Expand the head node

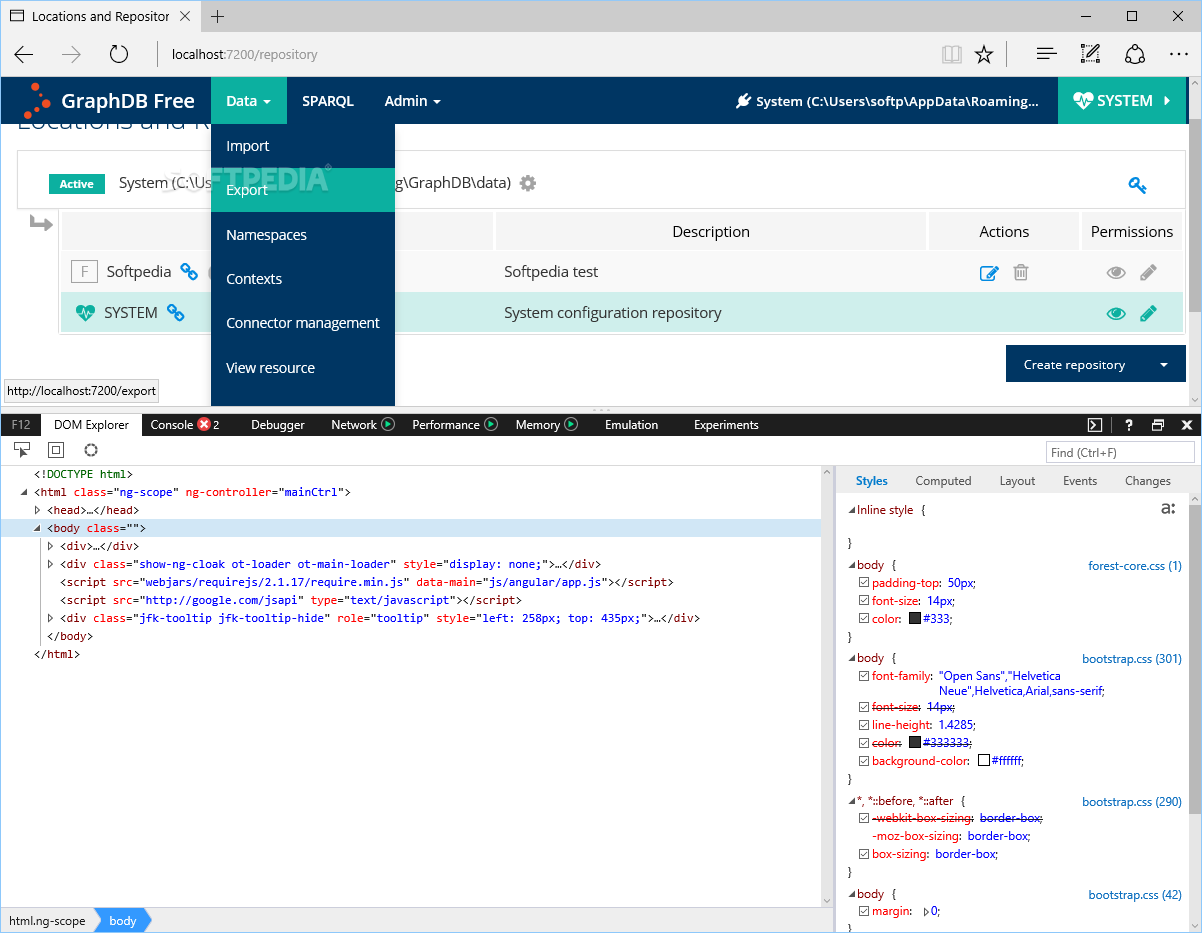pyautogui.click(x=38, y=510)
